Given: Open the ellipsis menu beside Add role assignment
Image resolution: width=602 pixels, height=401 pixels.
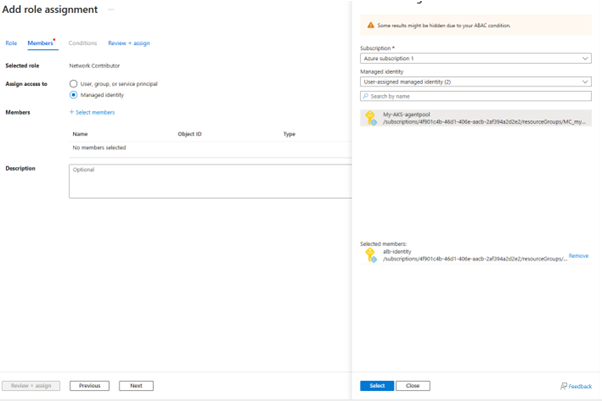Looking at the screenshot, I should coord(111,9).
